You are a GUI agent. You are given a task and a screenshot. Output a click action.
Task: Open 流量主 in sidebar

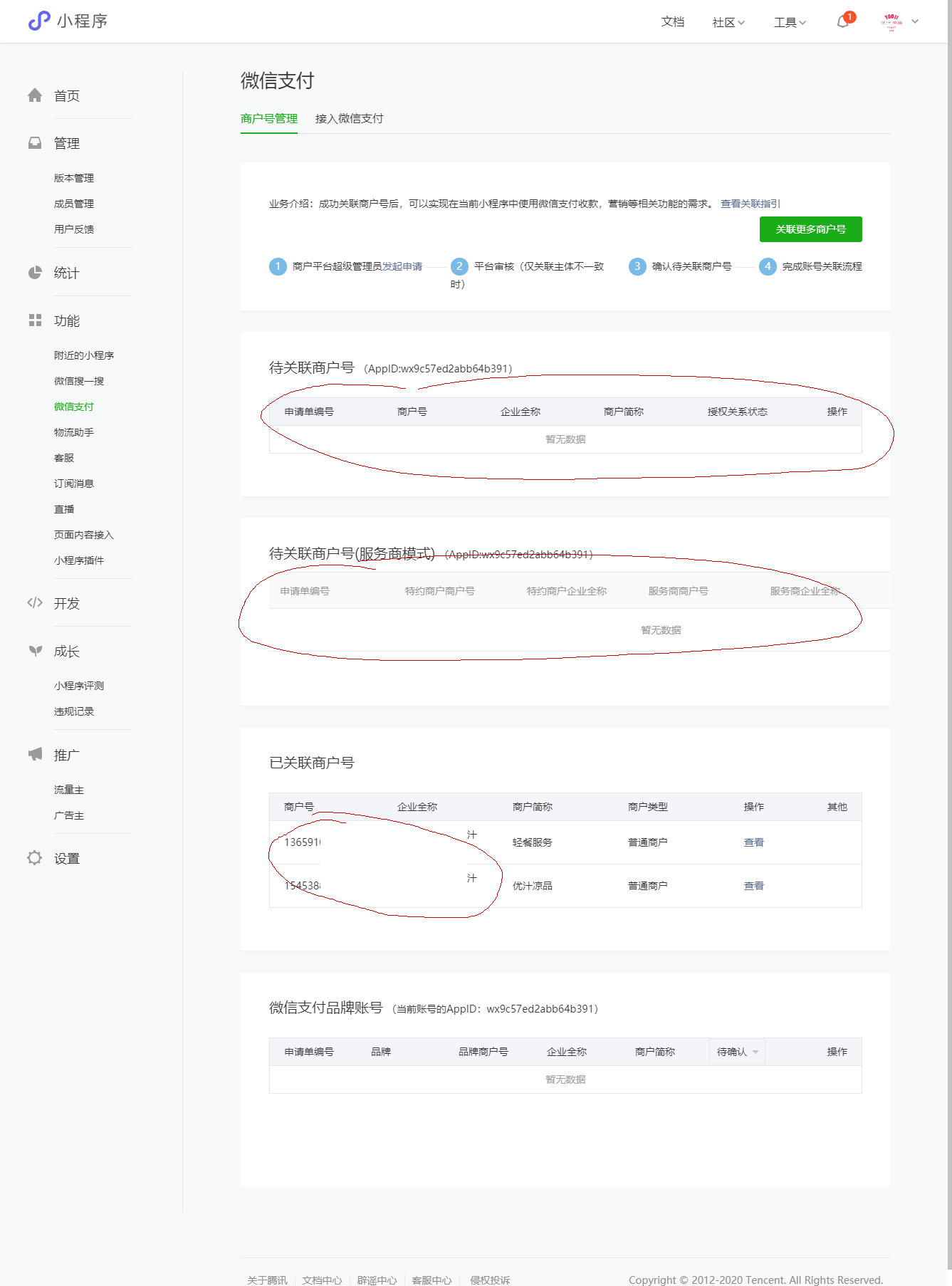tap(69, 790)
